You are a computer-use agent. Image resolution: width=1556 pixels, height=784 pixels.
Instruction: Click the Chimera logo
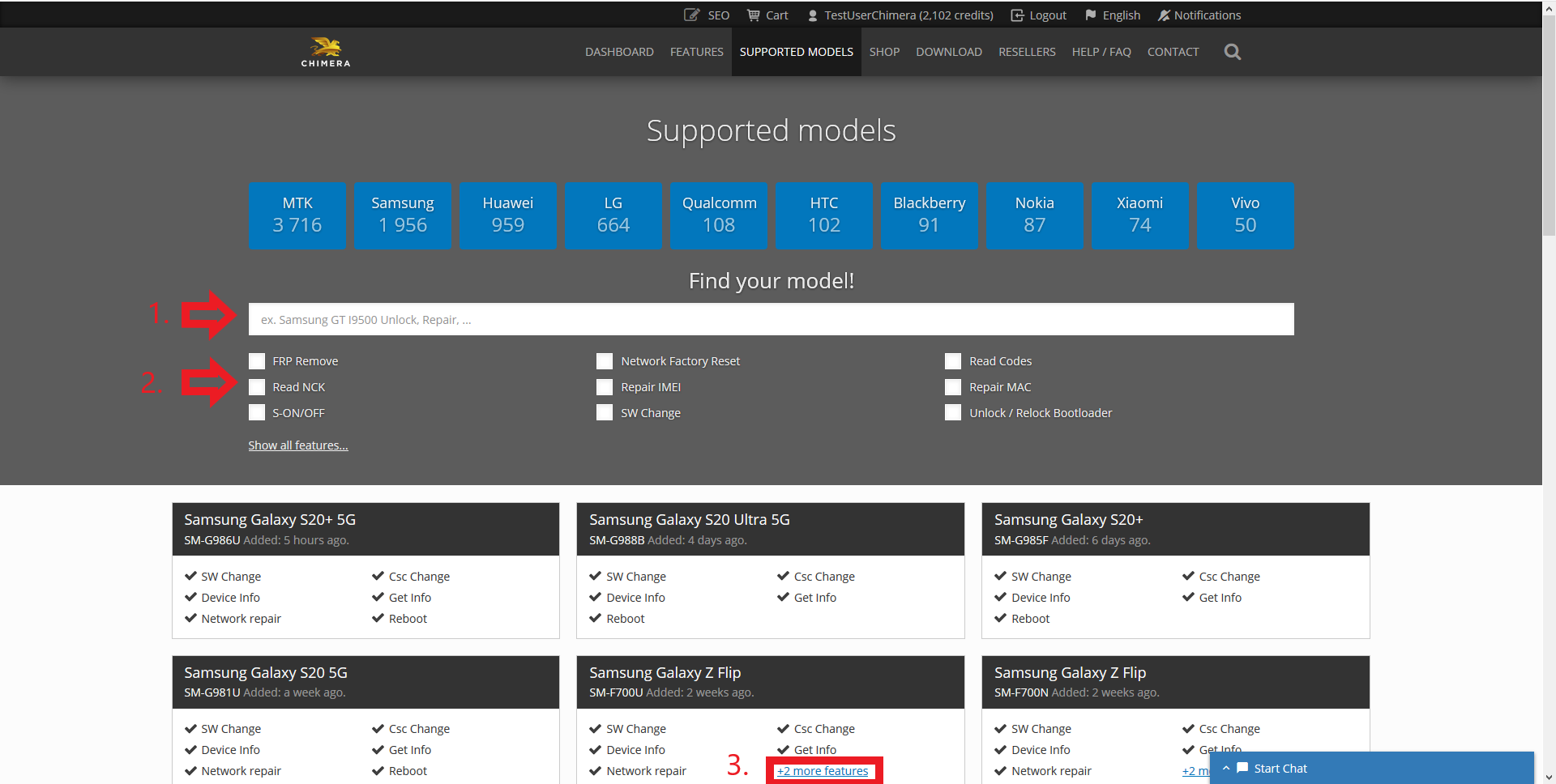pos(326,52)
